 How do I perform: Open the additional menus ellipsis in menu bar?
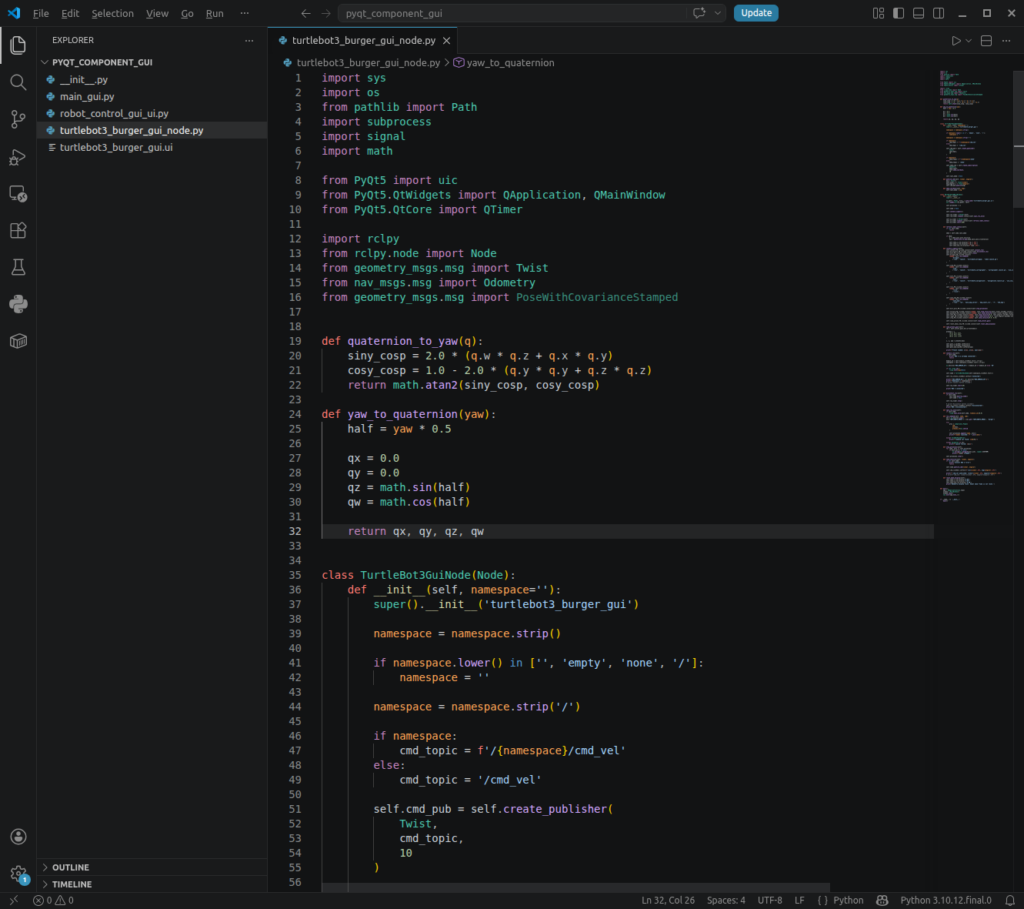244,13
